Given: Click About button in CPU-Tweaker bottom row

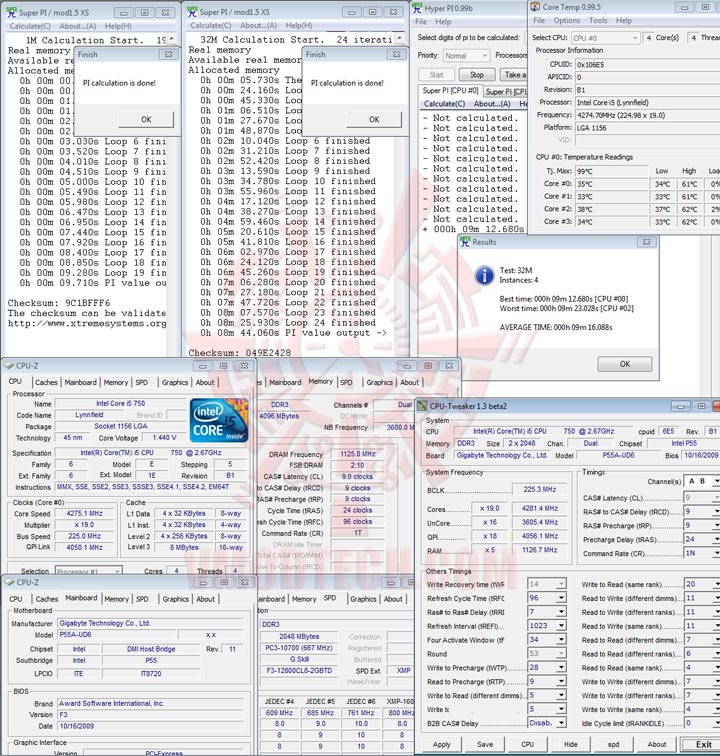Looking at the screenshot, I should click(x=657, y=744).
